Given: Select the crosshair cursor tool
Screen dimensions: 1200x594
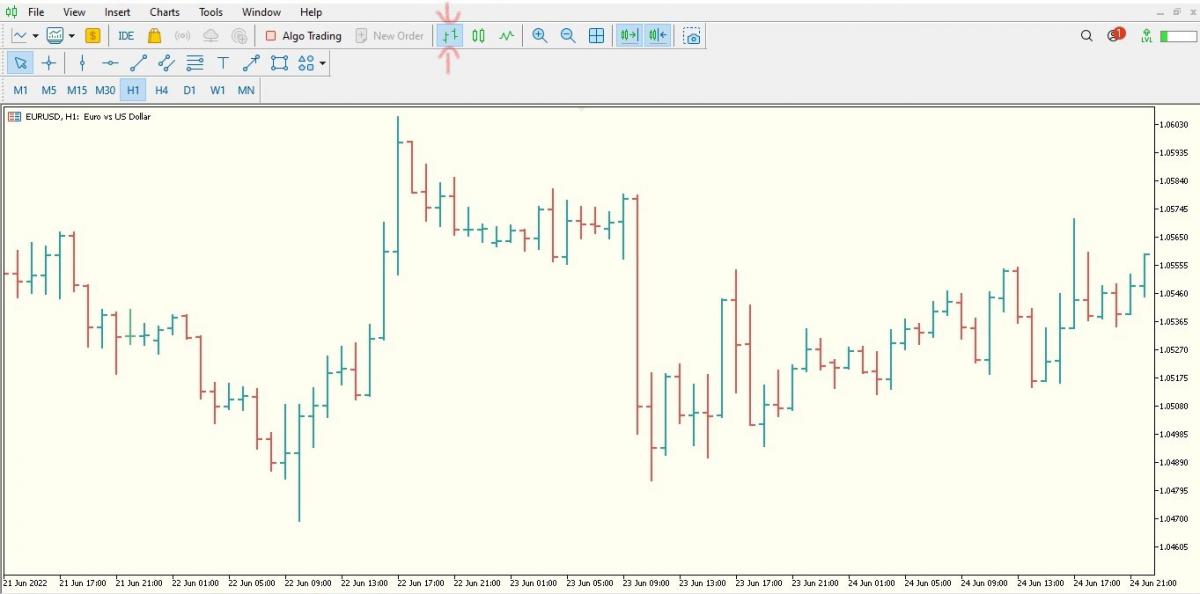Looking at the screenshot, I should [x=48, y=63].
